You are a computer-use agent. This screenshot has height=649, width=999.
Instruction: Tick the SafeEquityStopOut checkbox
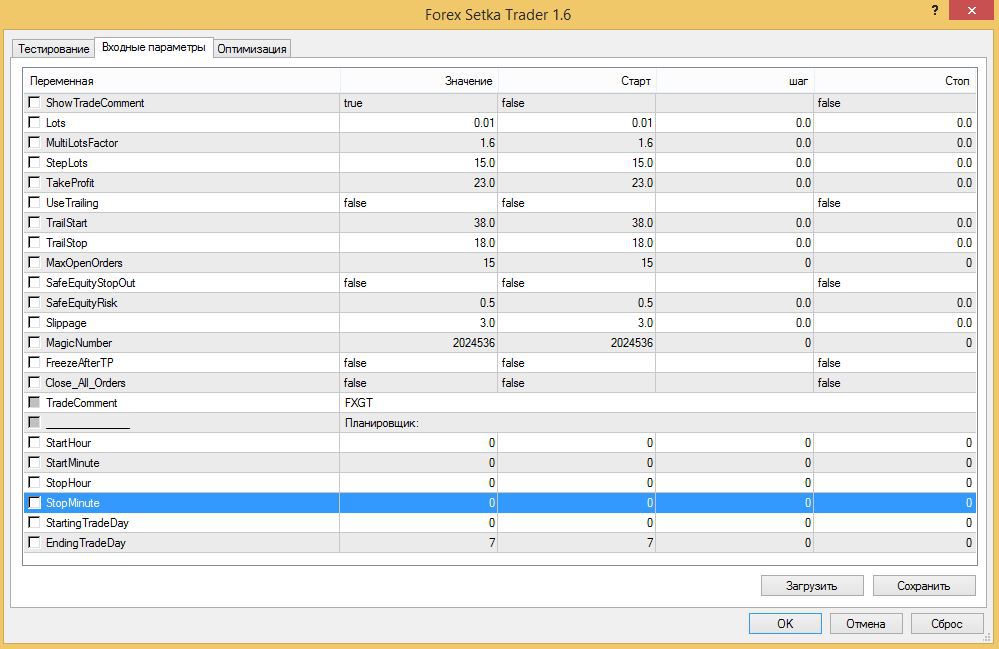[x=34, y=282]
